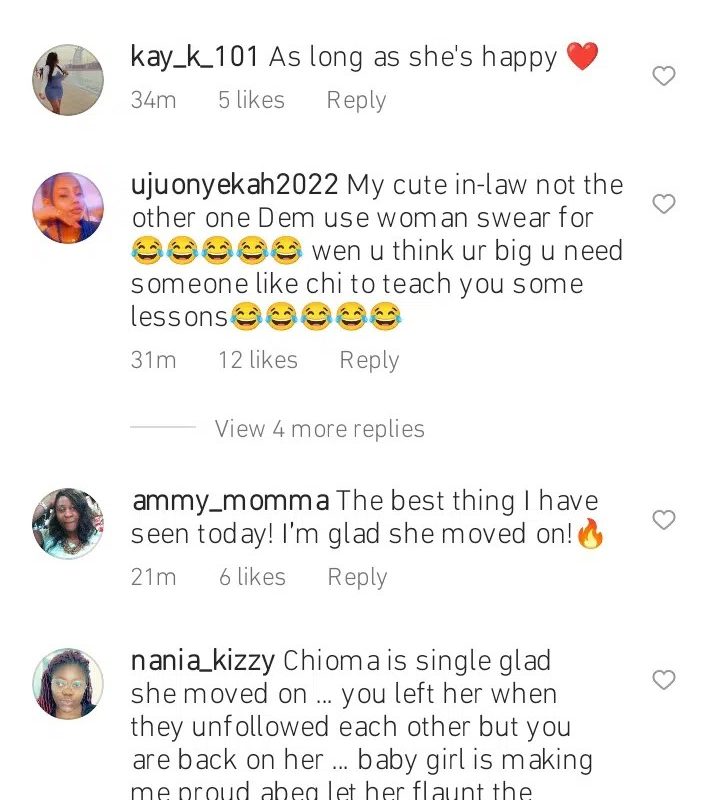Open kay_k_101's profile picture
Image resolution: width=720 pixels, height=800 pixels.
tap(68, 79)
